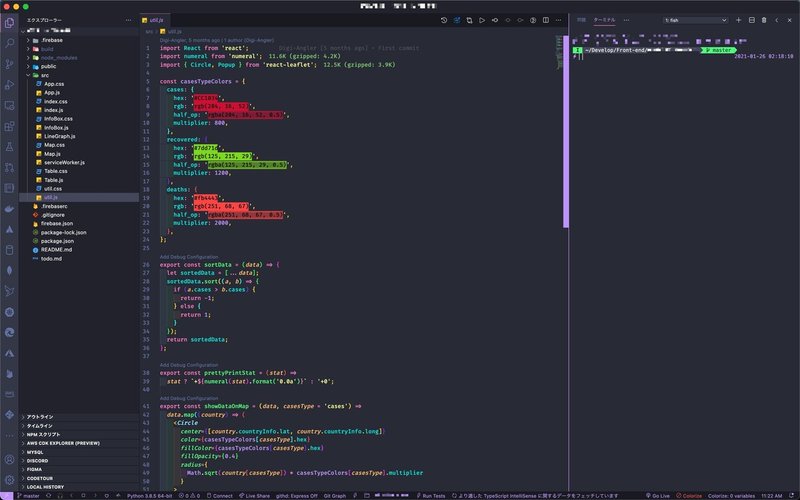Open README.md in file explorer
800x500 pixels.
click(79, 249)
